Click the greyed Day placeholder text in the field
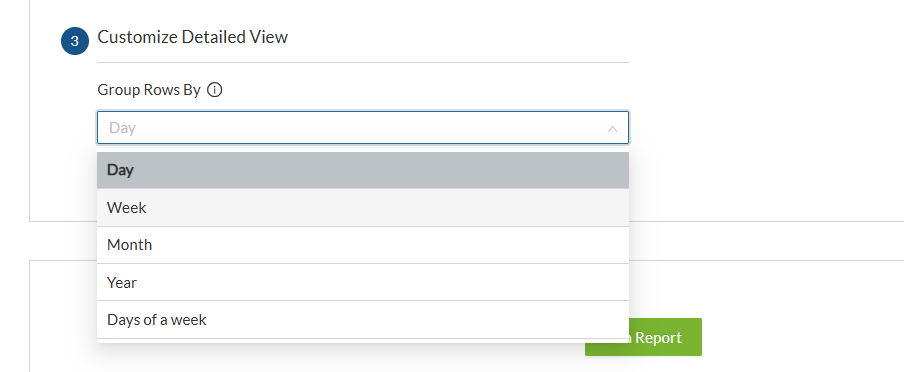Image resolution: width=904 pixels, height=372 pixels. coord(122,127)
